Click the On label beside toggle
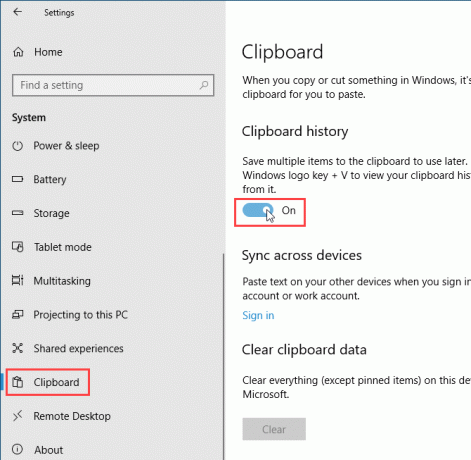Viewport: 471px width, 460px height. pyautogui.click(x=289, y=210)
